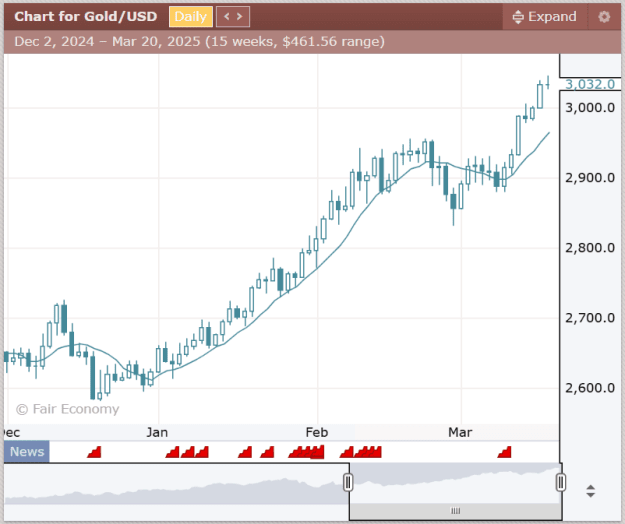Click the first news marker after Jan label
Screen dimensions: 625x524
click(x=173, y=452)
